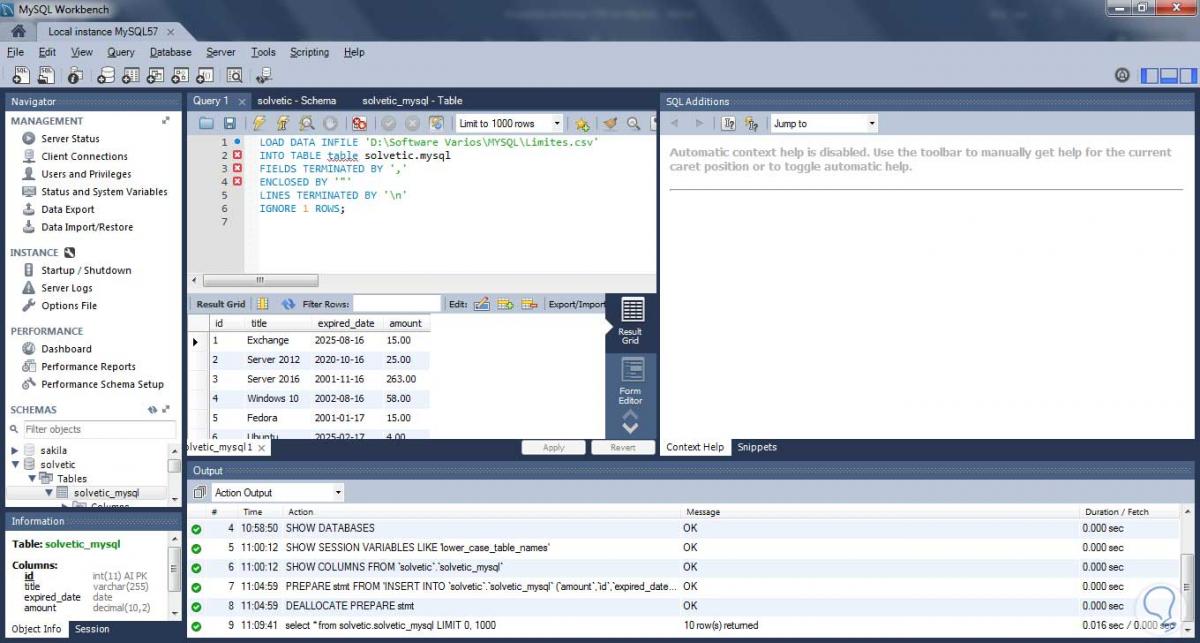Image resolution: width=1200 pixels, height=643 pixels.
Task: Insert a new row icon
Action: [506, 303]
